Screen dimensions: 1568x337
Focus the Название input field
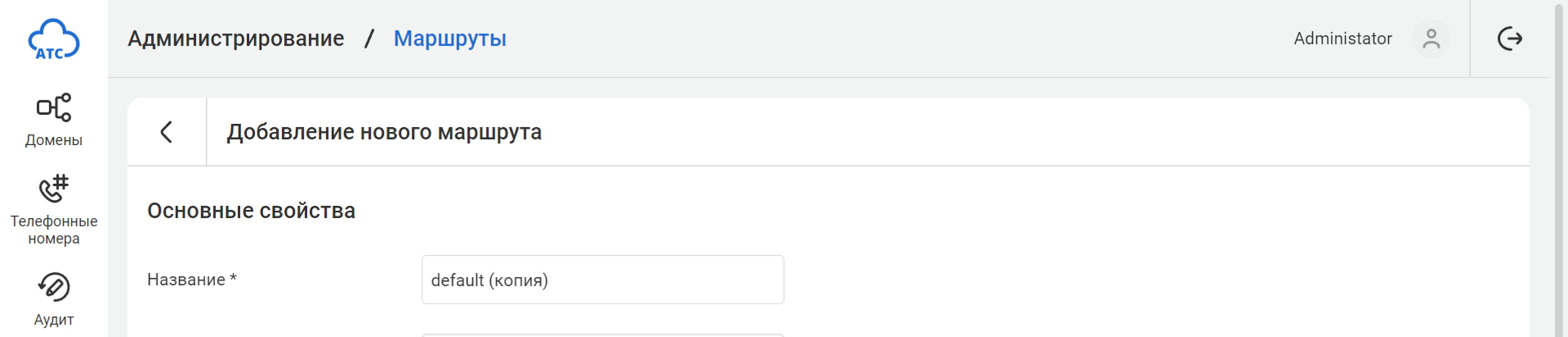[602, 280]
